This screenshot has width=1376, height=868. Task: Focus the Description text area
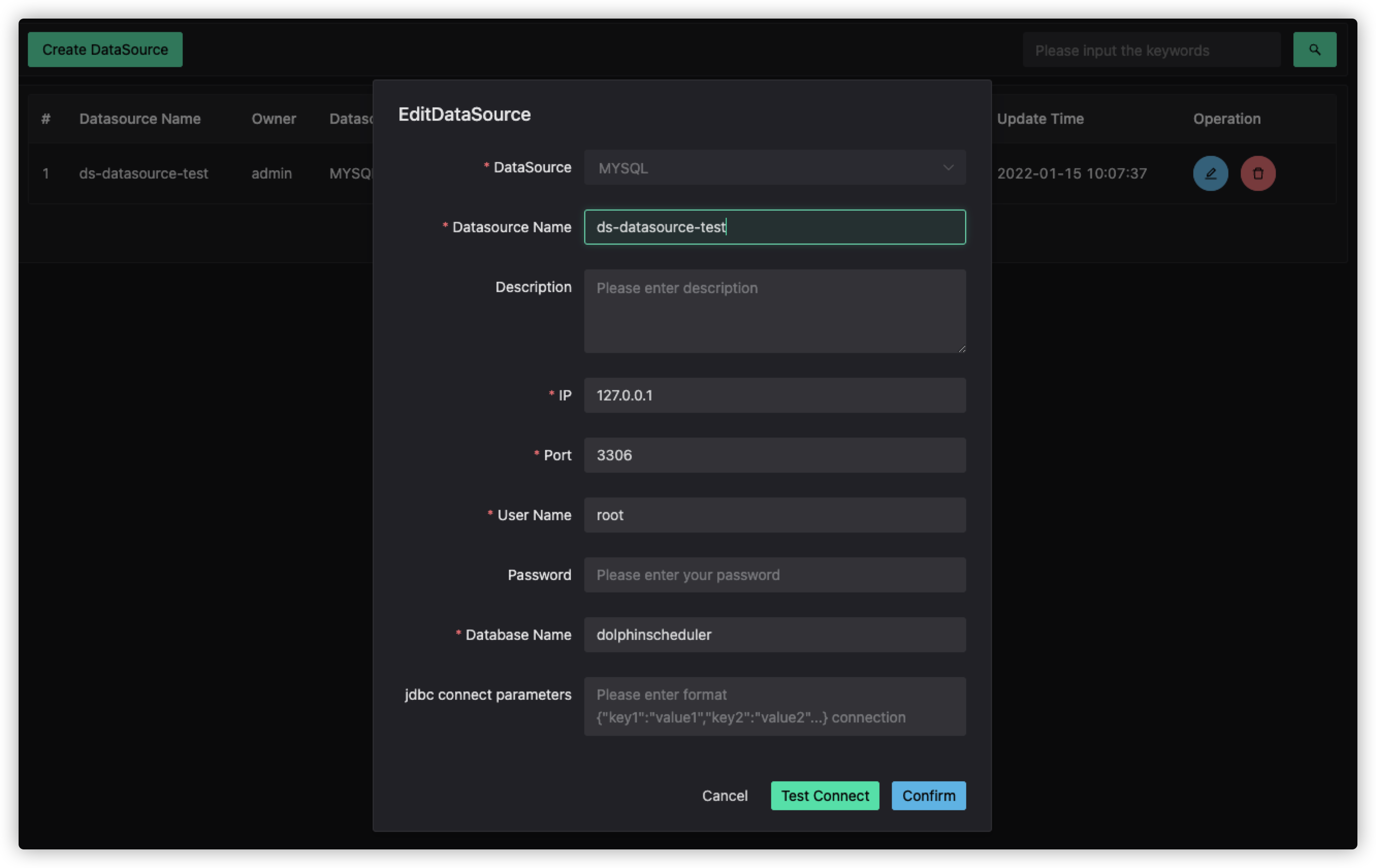(775, 311)
